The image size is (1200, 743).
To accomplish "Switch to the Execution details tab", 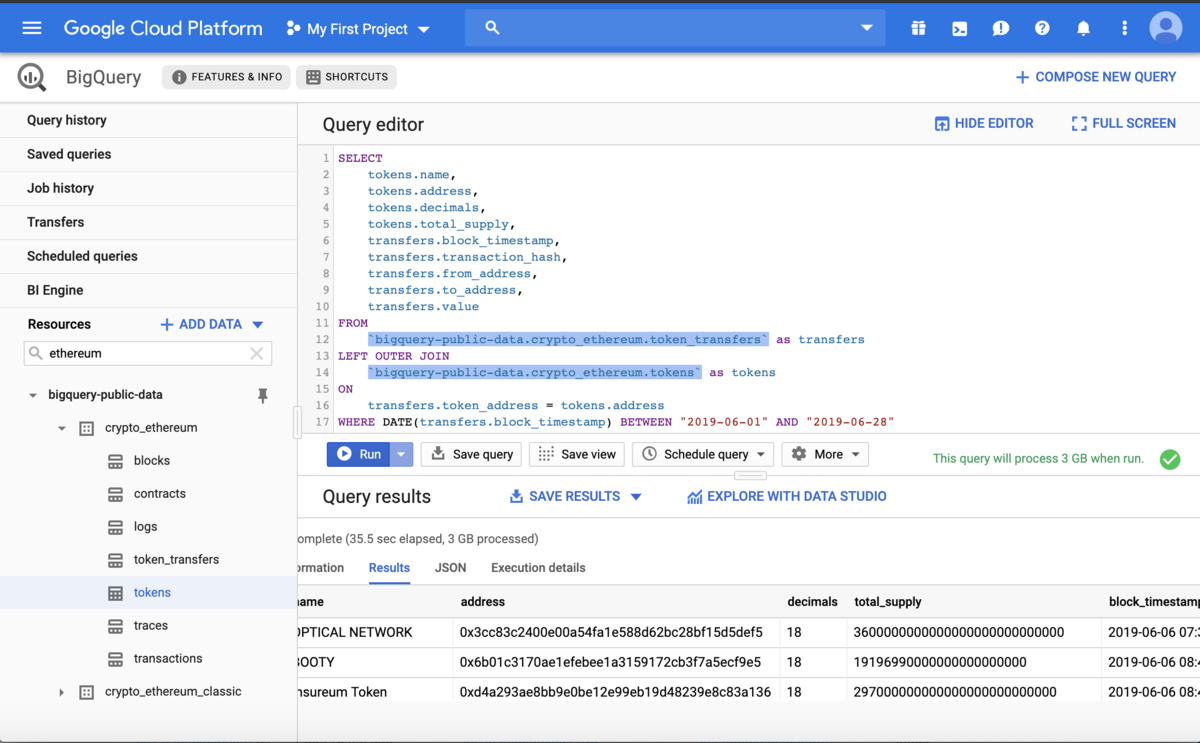I will tap(538, 568).
